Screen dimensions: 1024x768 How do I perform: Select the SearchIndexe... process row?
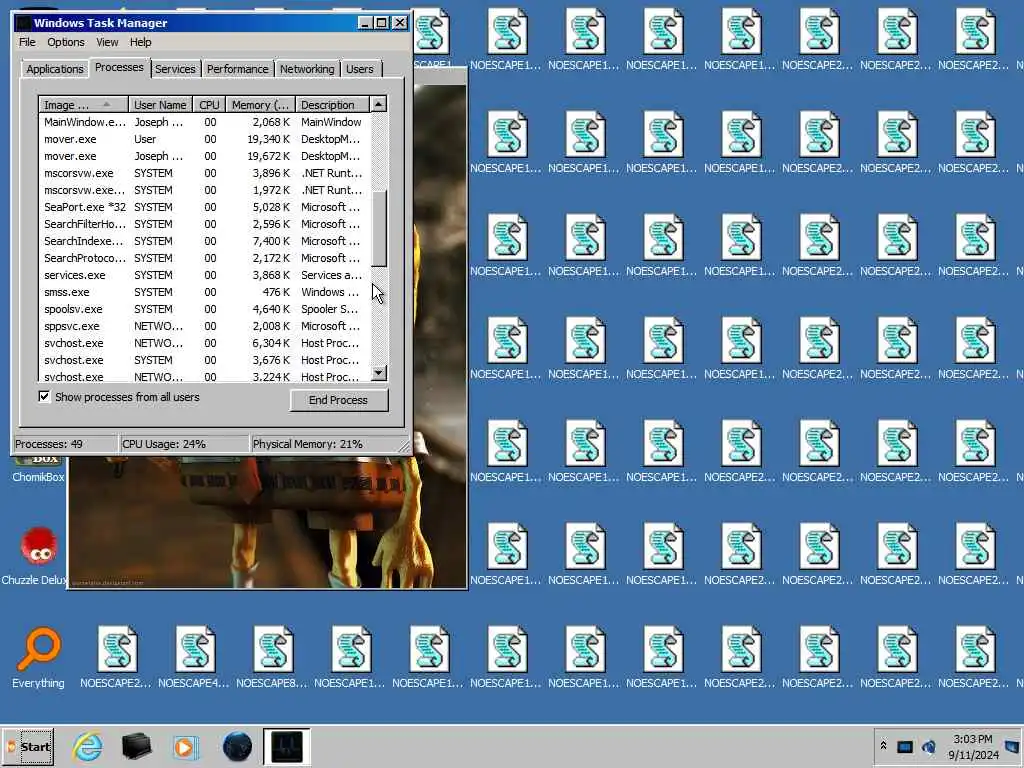pyautogui.click(x=204, y=241)
